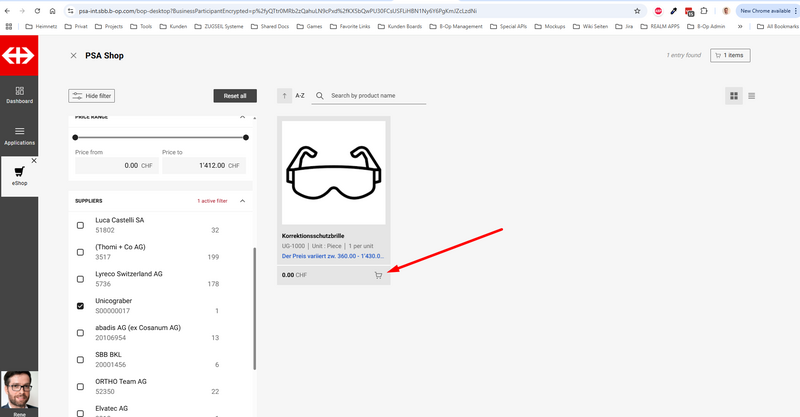Screen dimensions: 800x417
Task: Close the PSA Shop with X icon
Action: [x=74, y=56]
